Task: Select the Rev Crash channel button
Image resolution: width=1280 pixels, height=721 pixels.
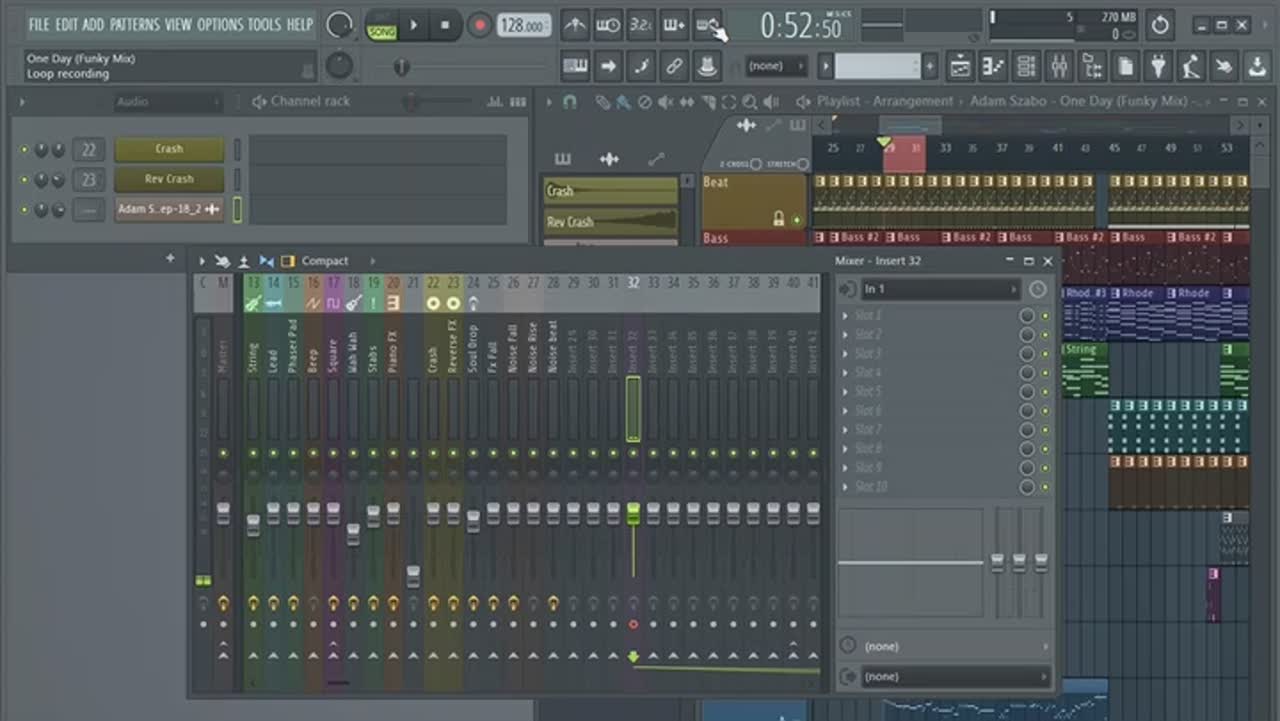Action: (x=169, y=179)
